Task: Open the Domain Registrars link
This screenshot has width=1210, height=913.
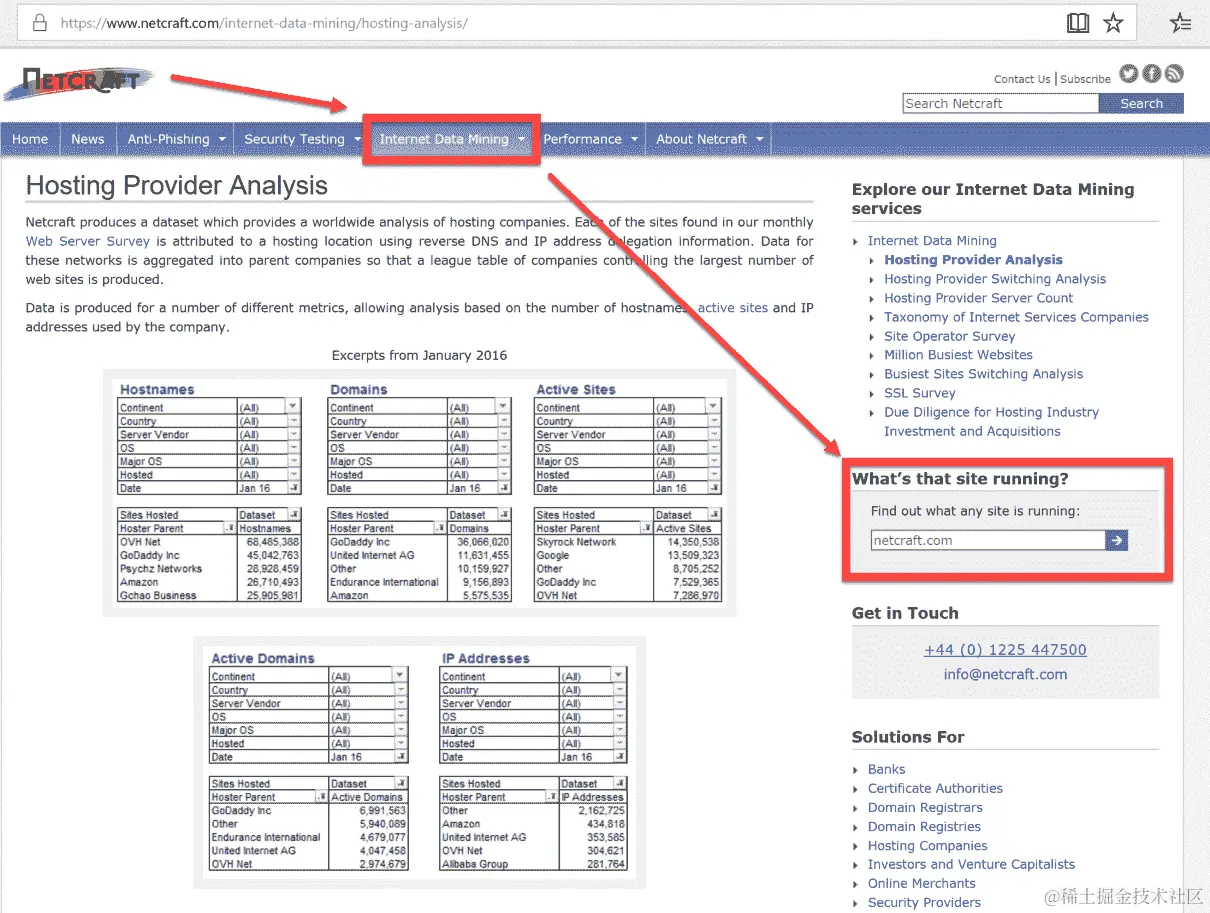Action: (925, 807)
